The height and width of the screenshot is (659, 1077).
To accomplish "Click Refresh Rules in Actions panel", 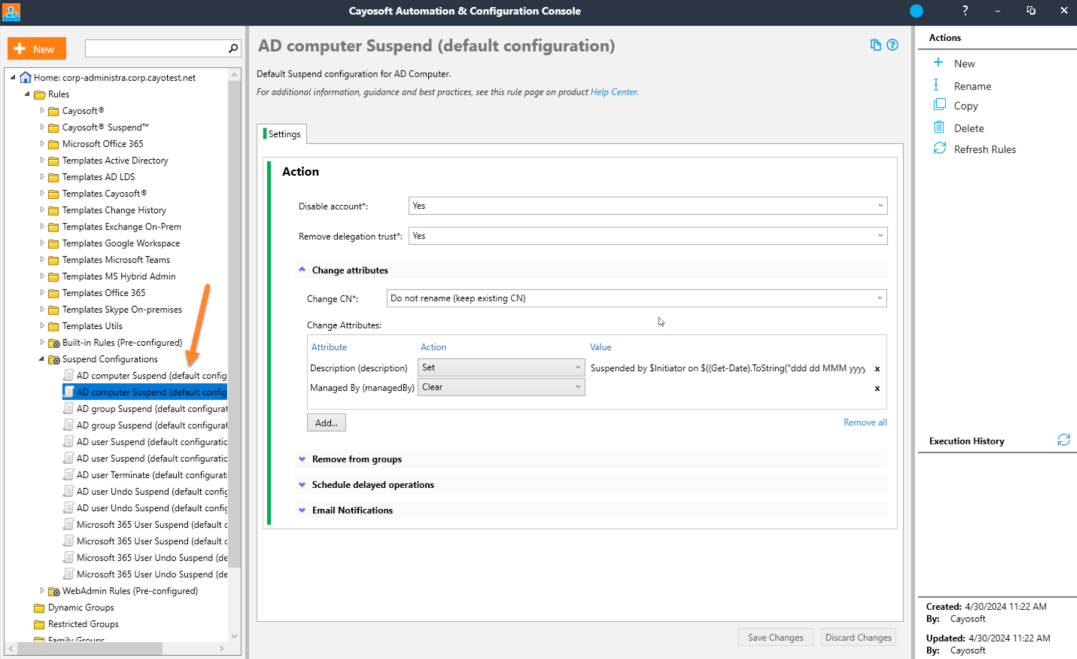I will tap(984, 149).
